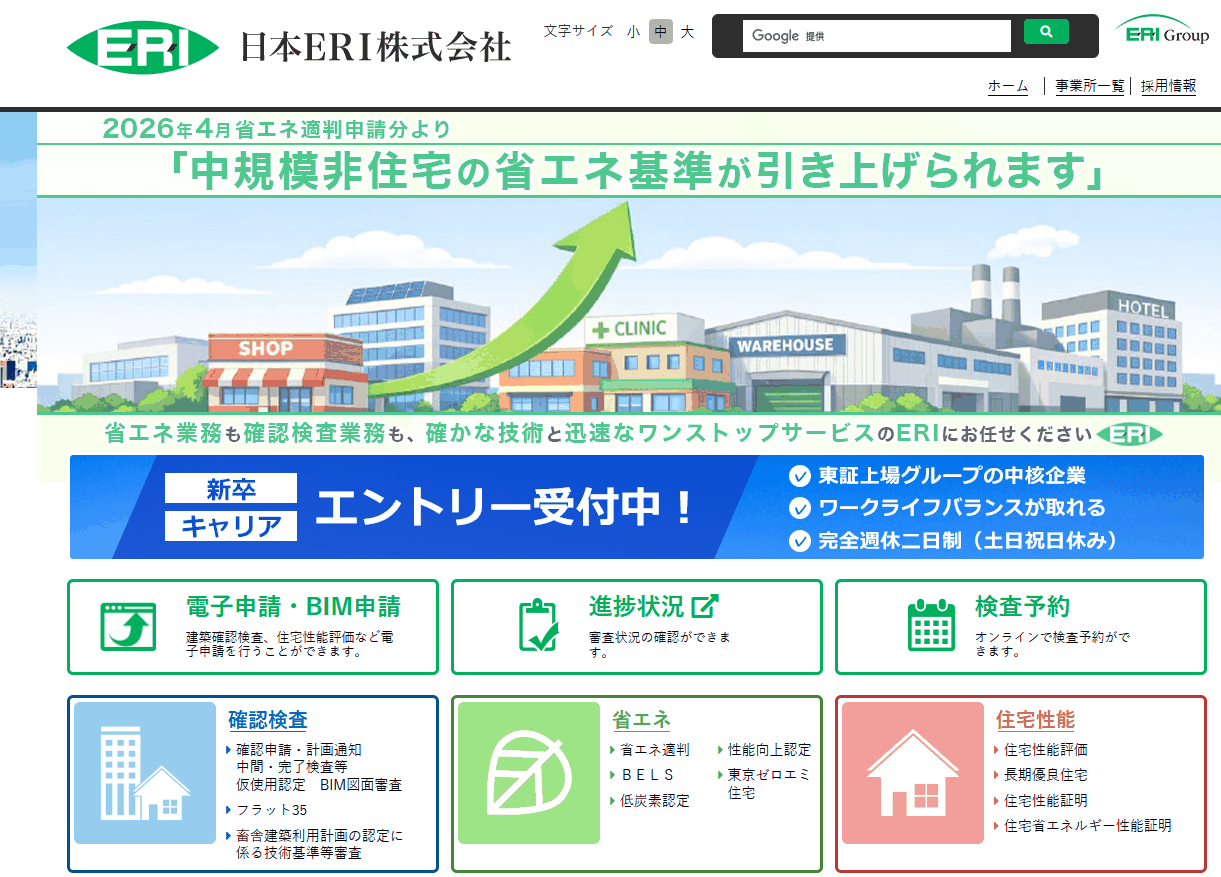This screenshot has height=877, width=1221.
Task: Click the 住宅性能 pink house icon
Action: 913,772
